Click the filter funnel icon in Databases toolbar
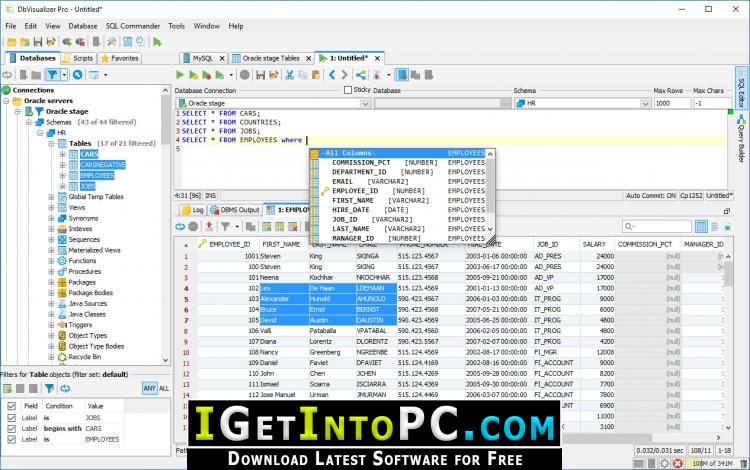This screenshot has width=750, height=470. (x=52, y=75)
